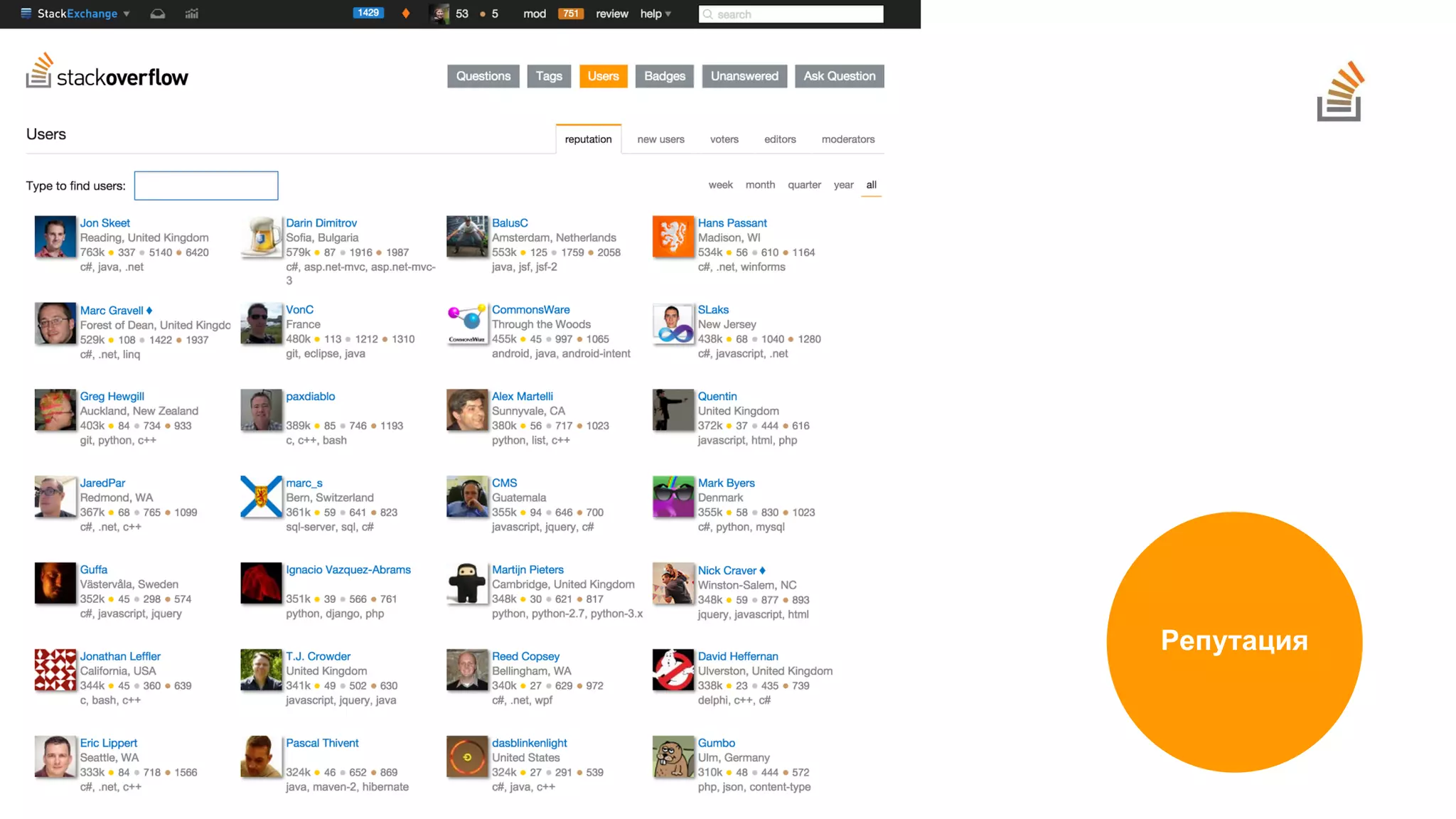Filter users by year

point(843,185)
